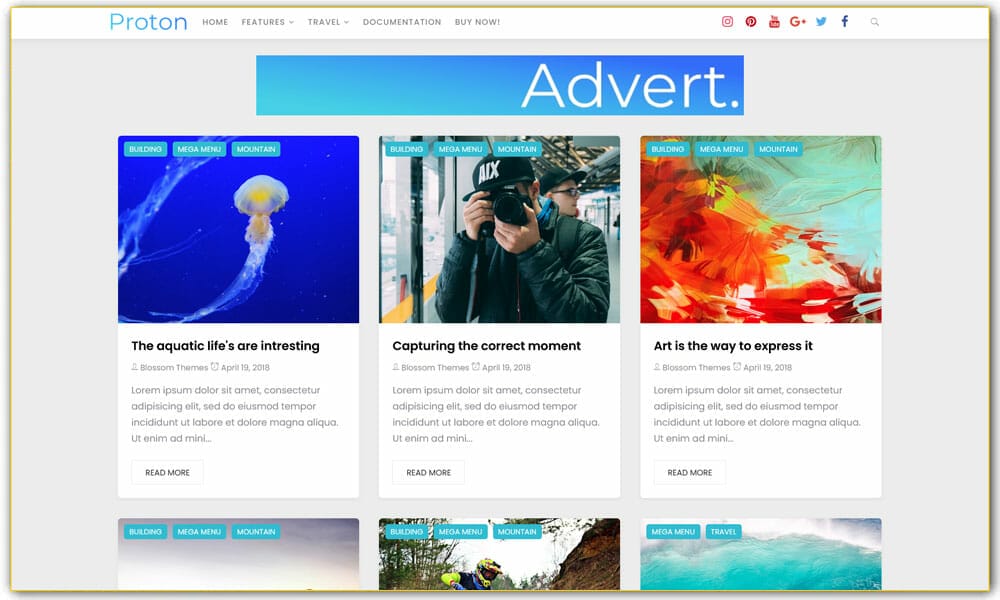Open the Twitter social icon
Image resolution: width=1000 pixels, height=600 pixels.
821,22
